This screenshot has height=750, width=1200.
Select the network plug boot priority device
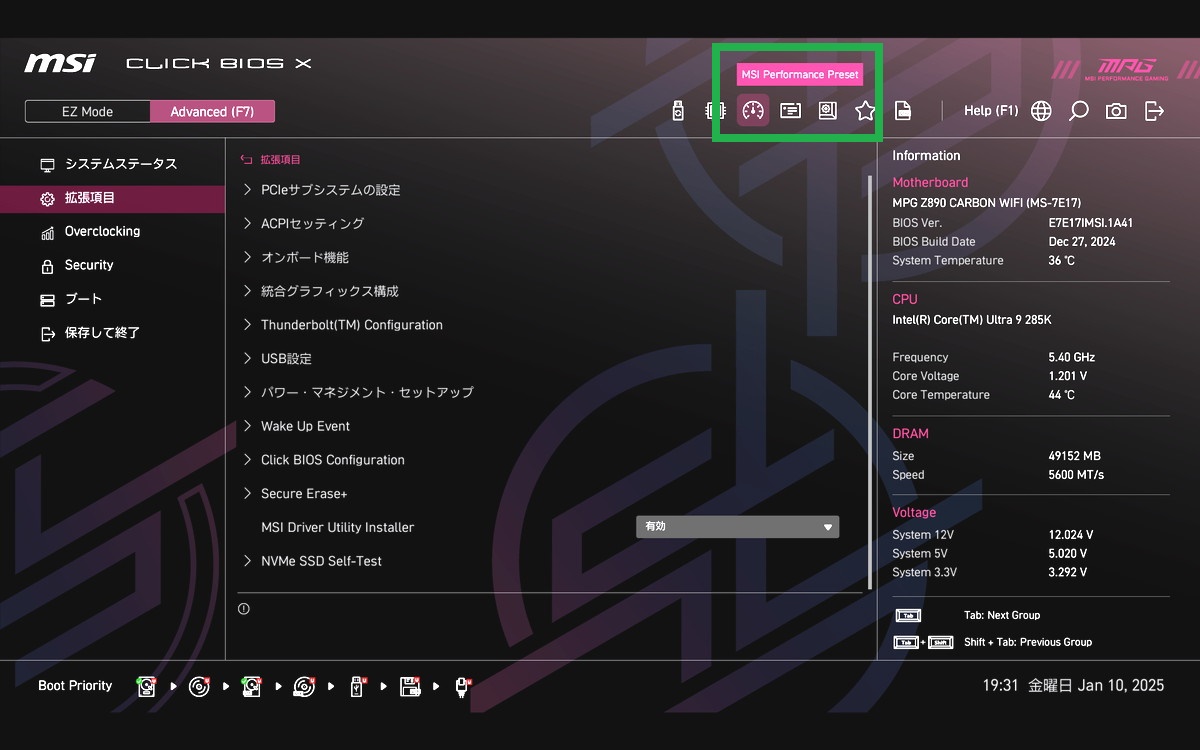click(x=462, y=686)
